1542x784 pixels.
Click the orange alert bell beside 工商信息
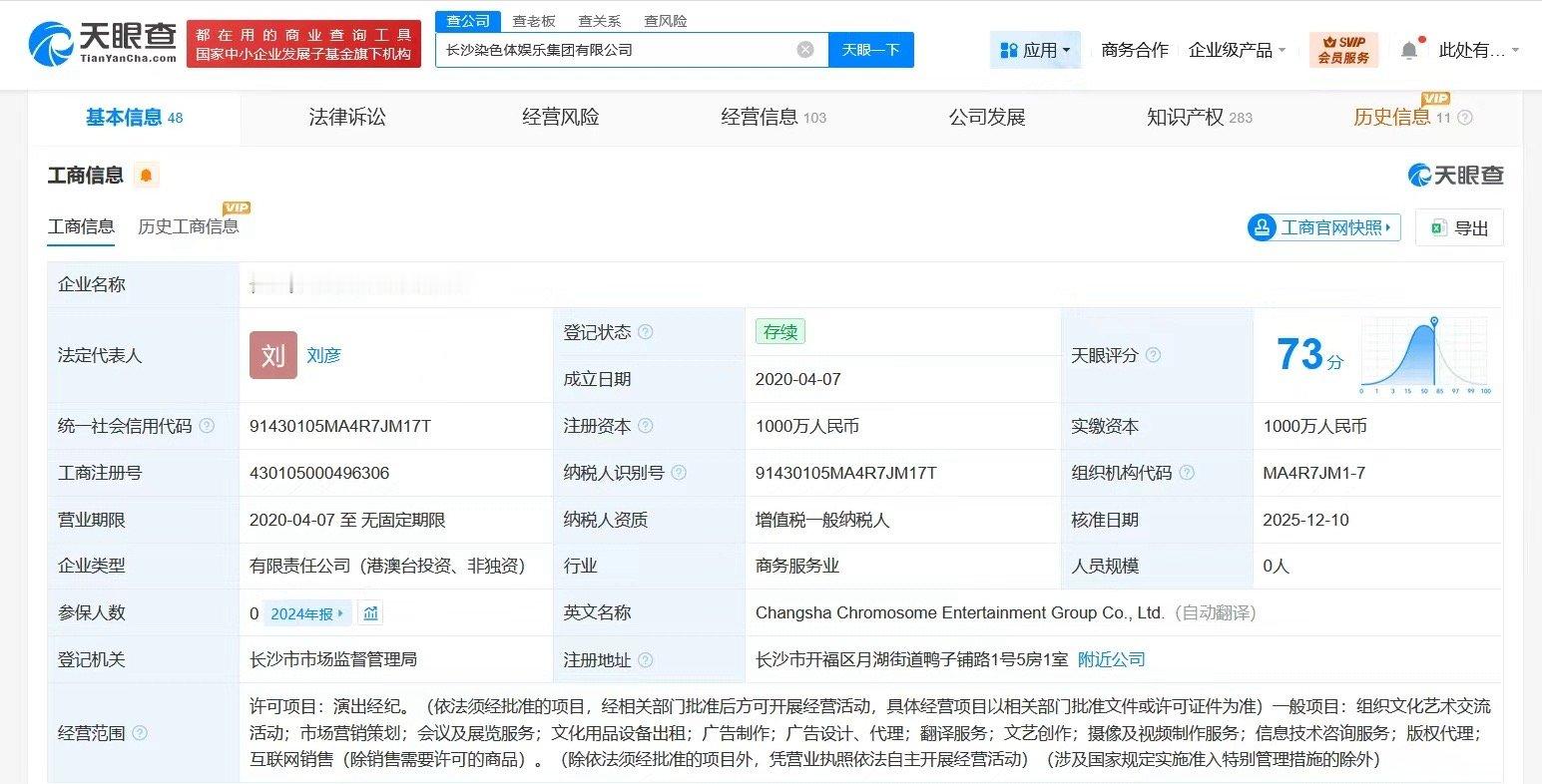click(146, 177)
